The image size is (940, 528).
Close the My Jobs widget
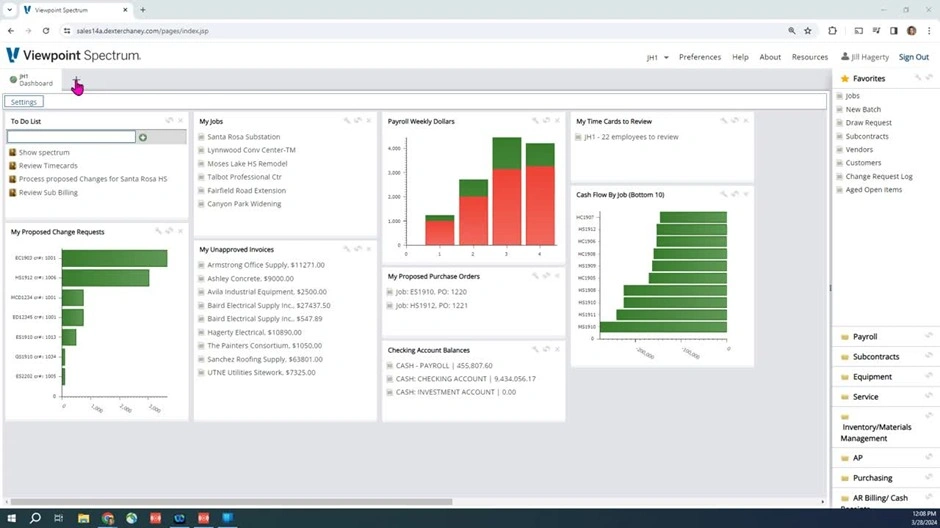coord(369,121)
